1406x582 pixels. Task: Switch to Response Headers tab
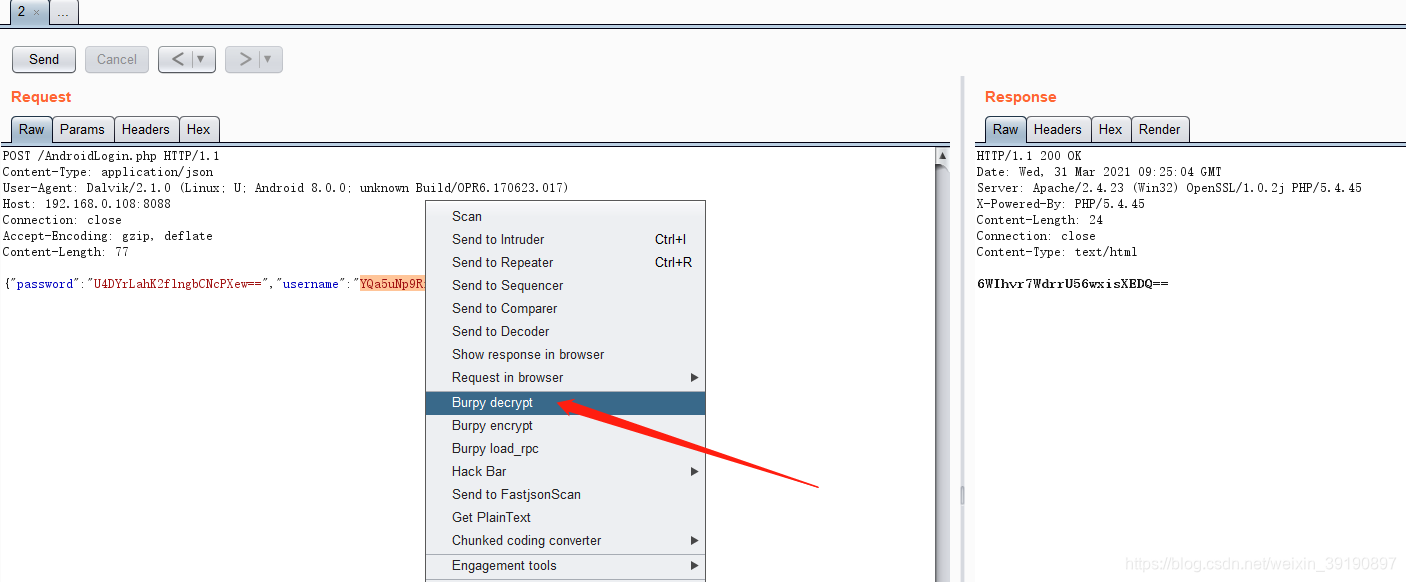(x=1058, y=129)
